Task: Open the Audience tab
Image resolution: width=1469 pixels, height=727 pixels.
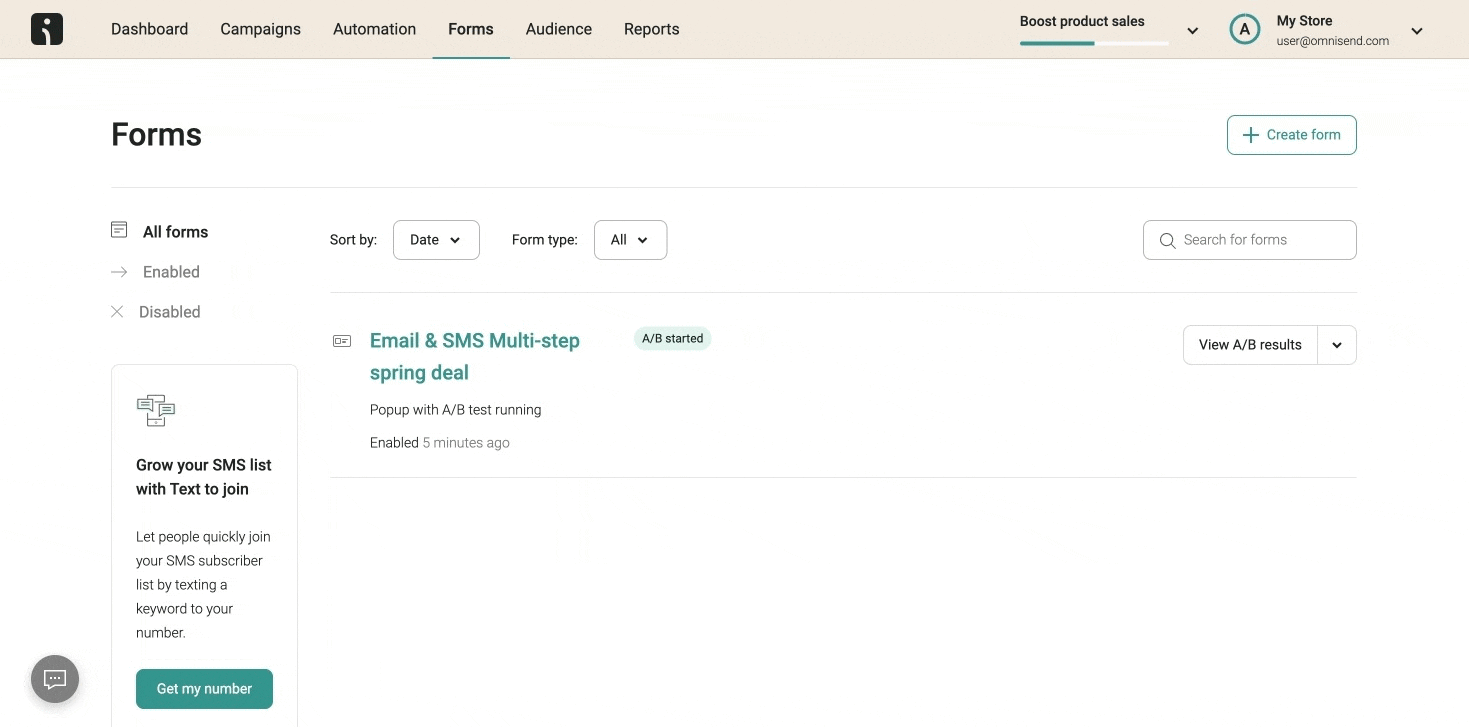Action: click(x=559, y=29)
